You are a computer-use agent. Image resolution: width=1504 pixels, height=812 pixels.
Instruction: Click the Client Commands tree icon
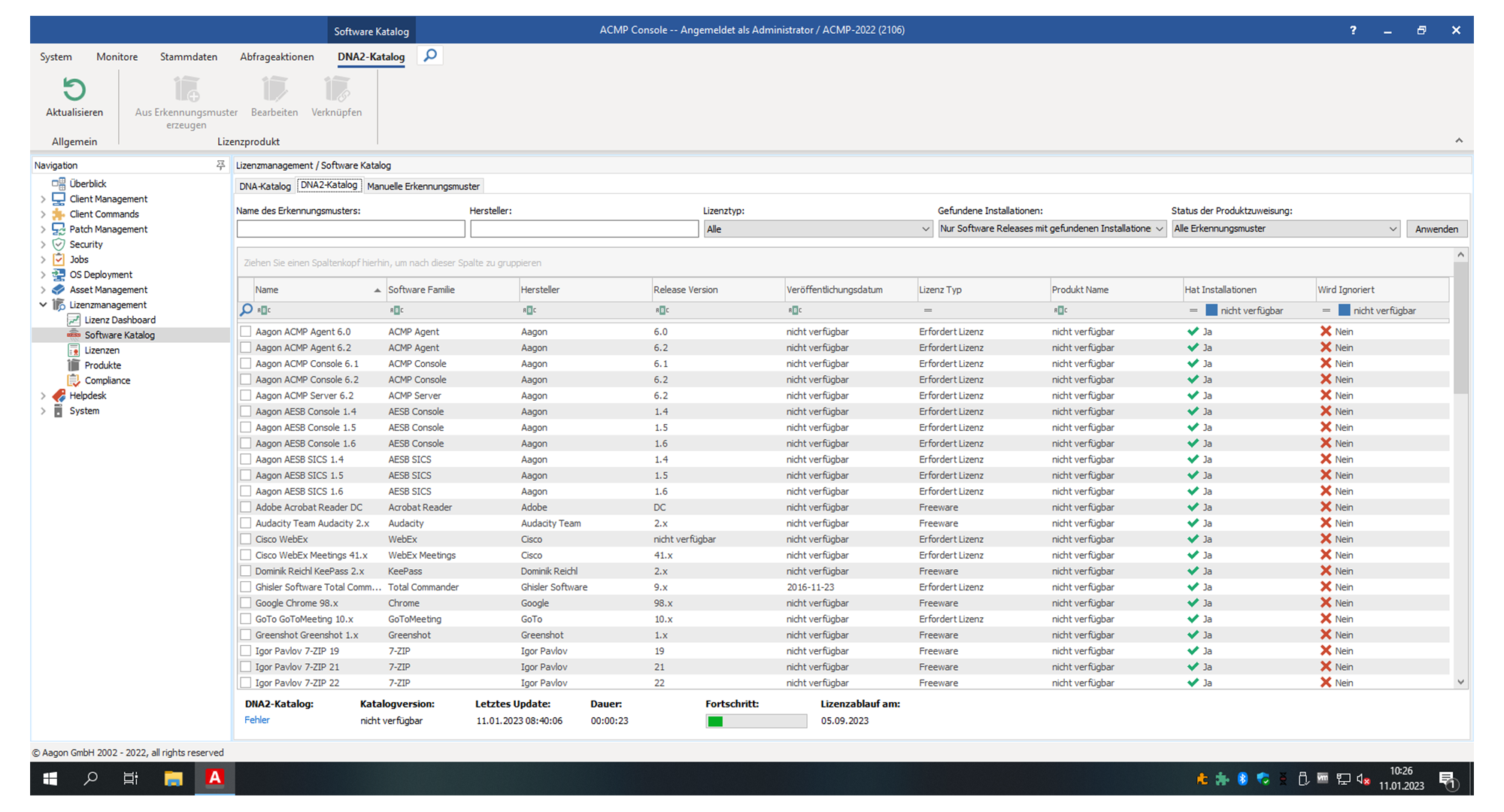(59, 214)
